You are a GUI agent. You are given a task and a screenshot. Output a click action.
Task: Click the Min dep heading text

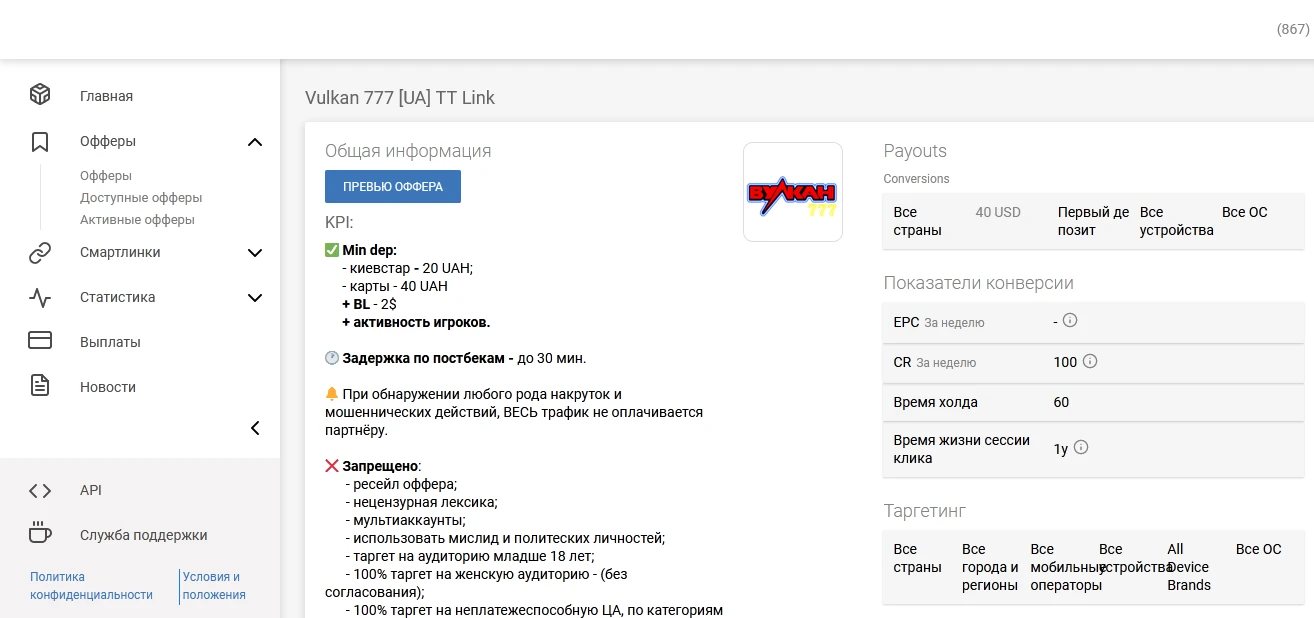pyautogui.click(x=369, y=250)
